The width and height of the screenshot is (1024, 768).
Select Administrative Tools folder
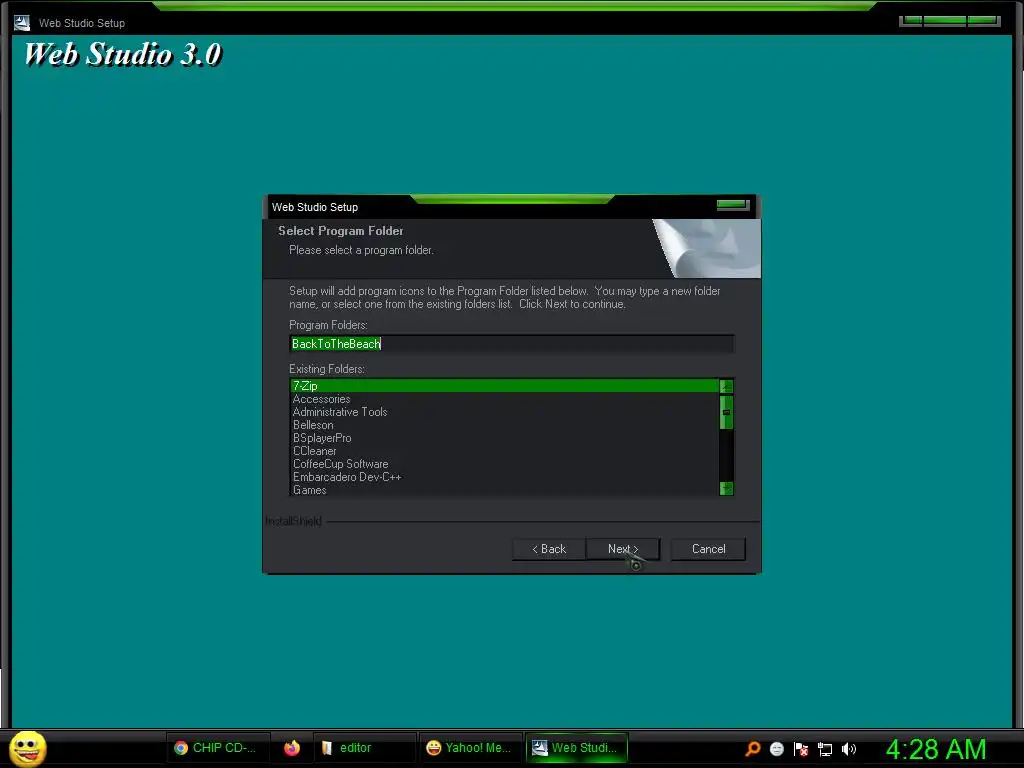[504, 412]
